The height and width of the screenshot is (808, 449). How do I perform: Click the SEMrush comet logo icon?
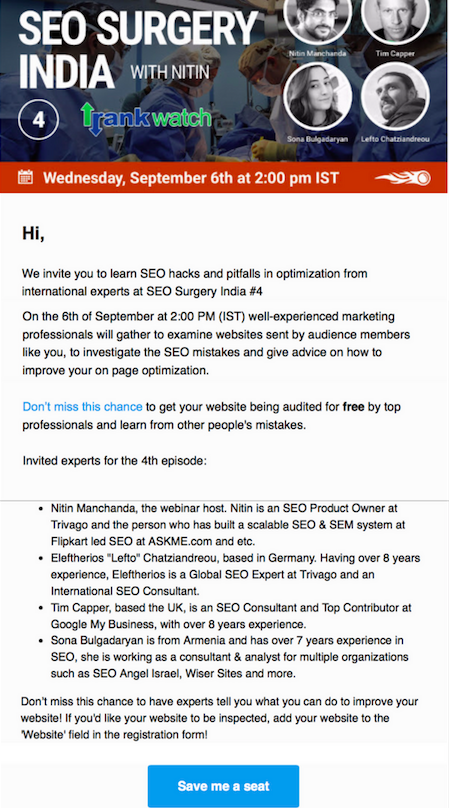403,178
